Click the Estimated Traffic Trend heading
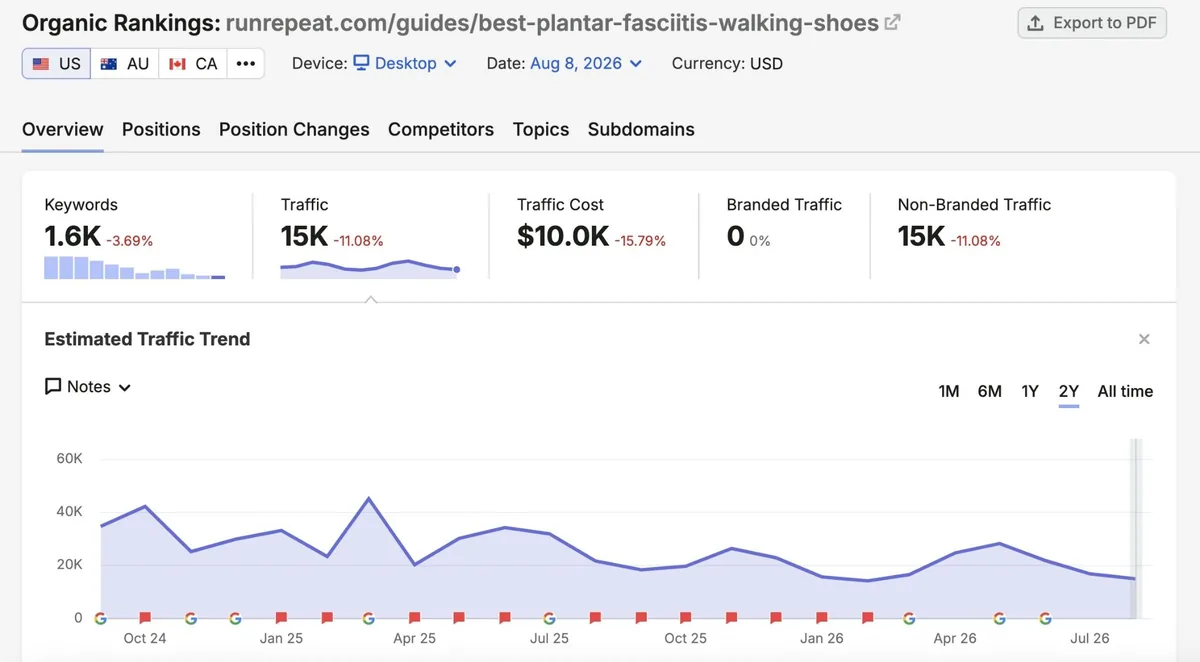 tap(147, 339)
